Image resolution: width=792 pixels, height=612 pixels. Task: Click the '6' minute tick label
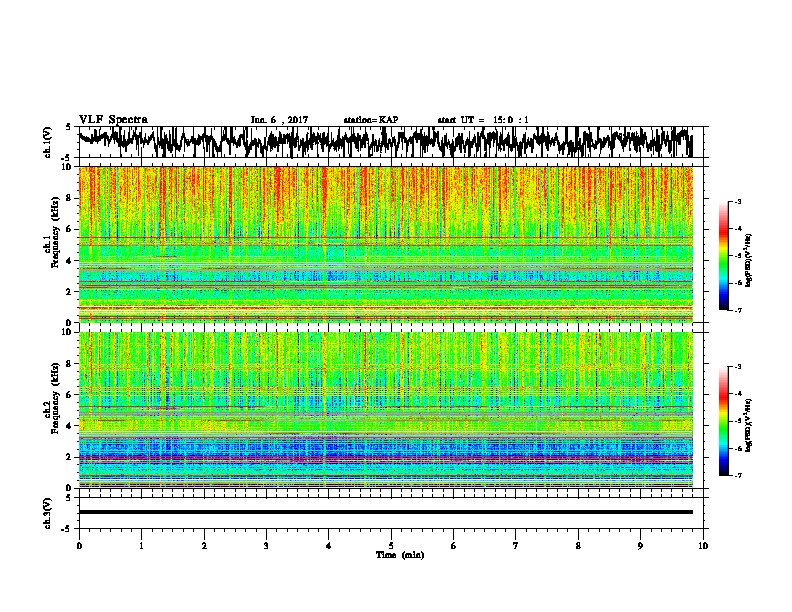coord(454,546)
